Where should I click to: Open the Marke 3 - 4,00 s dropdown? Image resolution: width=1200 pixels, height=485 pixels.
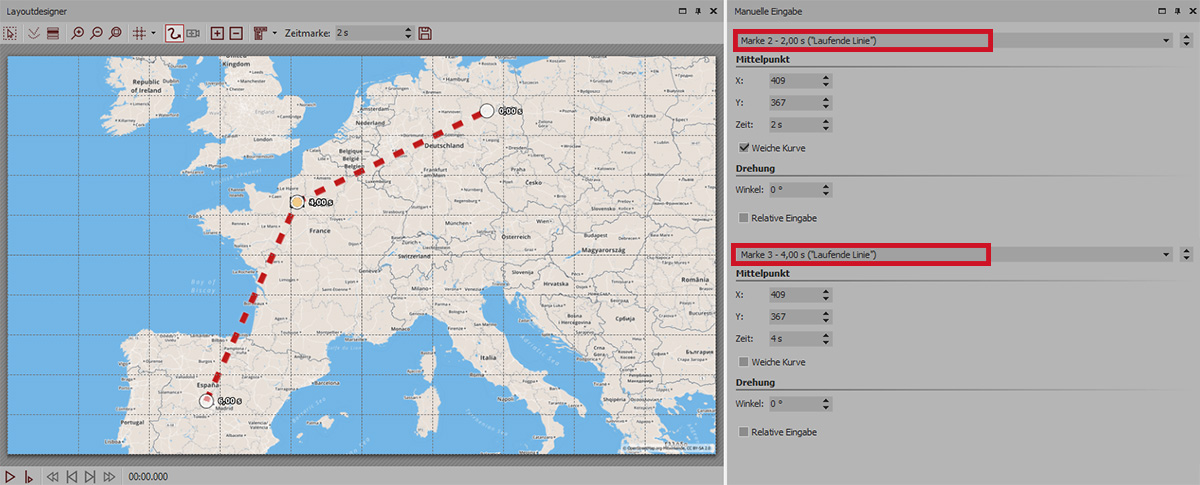1167,255
